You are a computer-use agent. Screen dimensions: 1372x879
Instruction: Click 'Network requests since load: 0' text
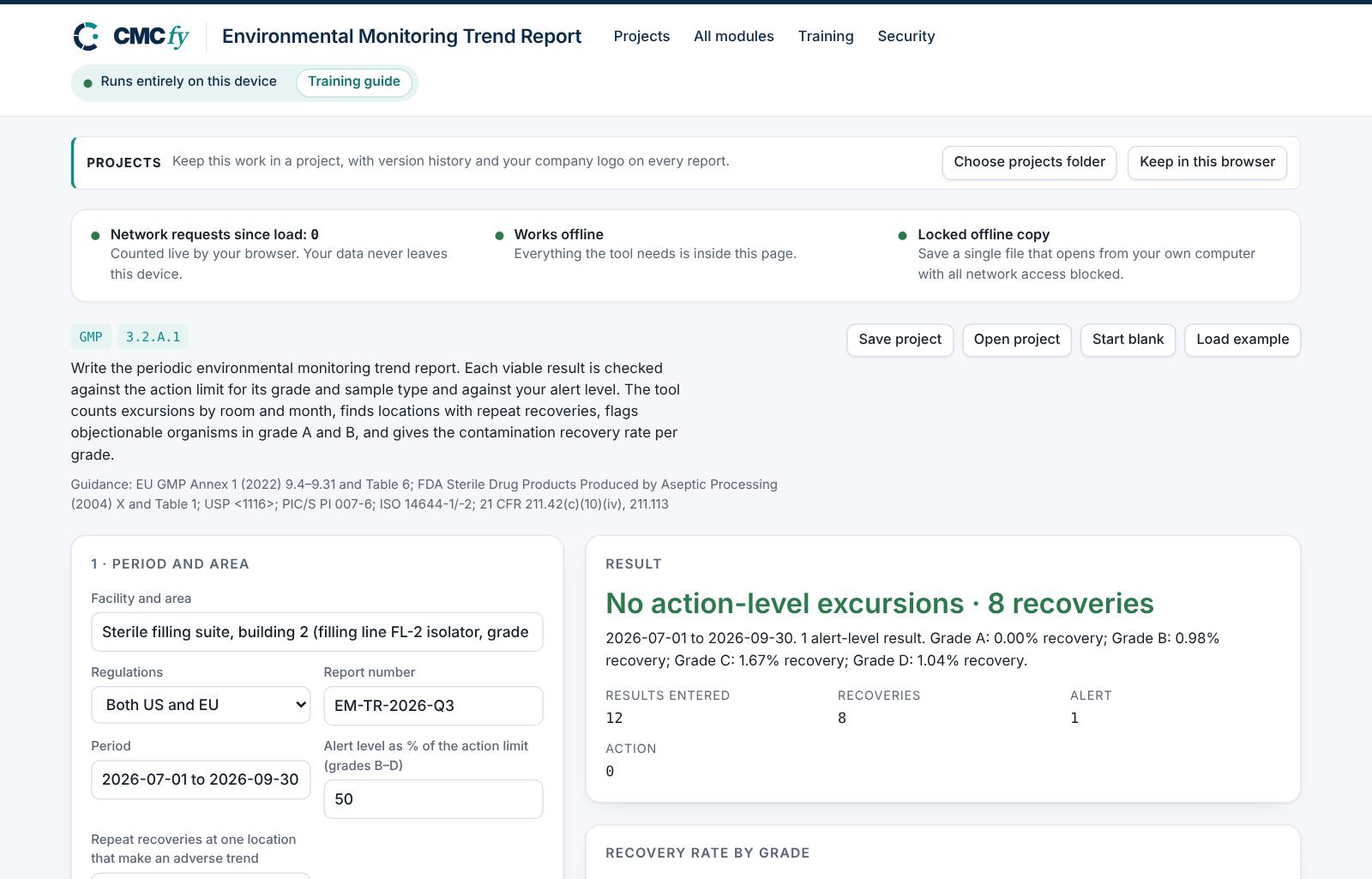coord(214,234)
